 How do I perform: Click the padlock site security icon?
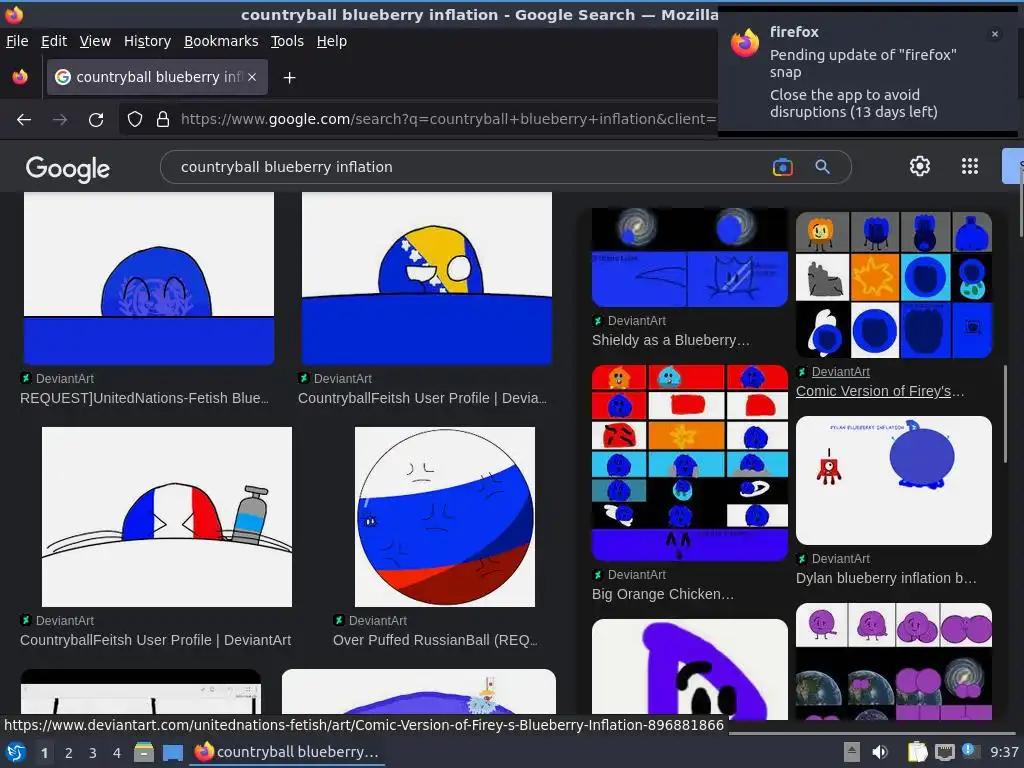click(x=163, y=119)
